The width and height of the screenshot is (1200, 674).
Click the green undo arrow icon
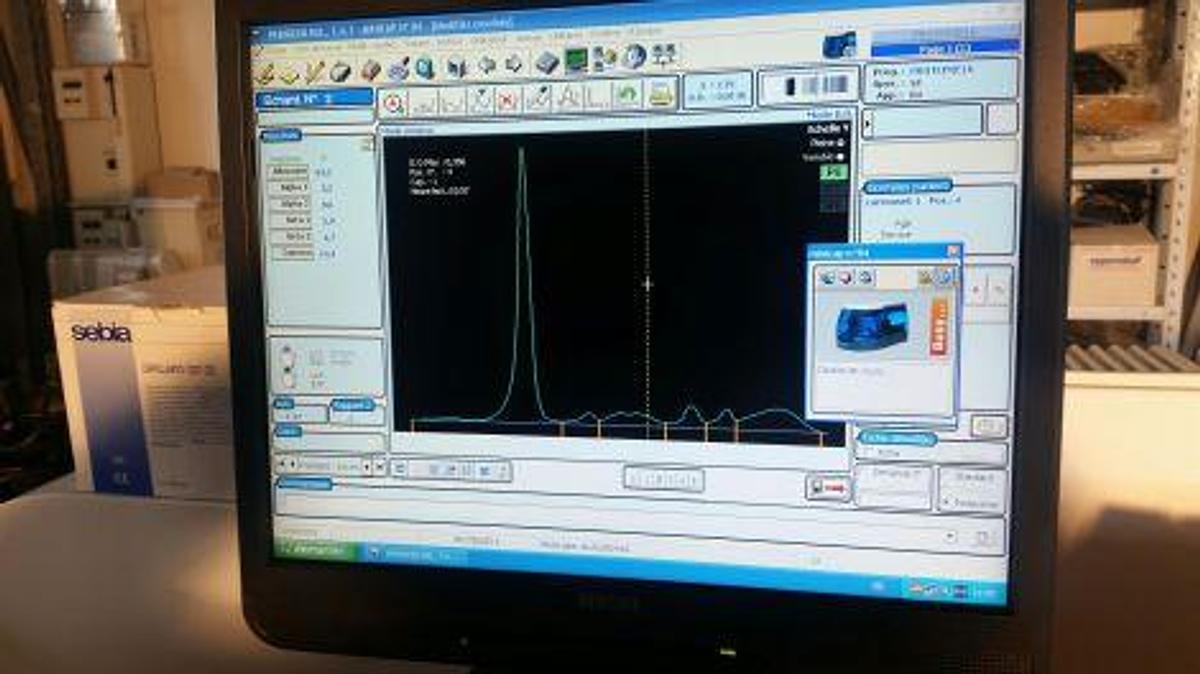coord(627,95)
